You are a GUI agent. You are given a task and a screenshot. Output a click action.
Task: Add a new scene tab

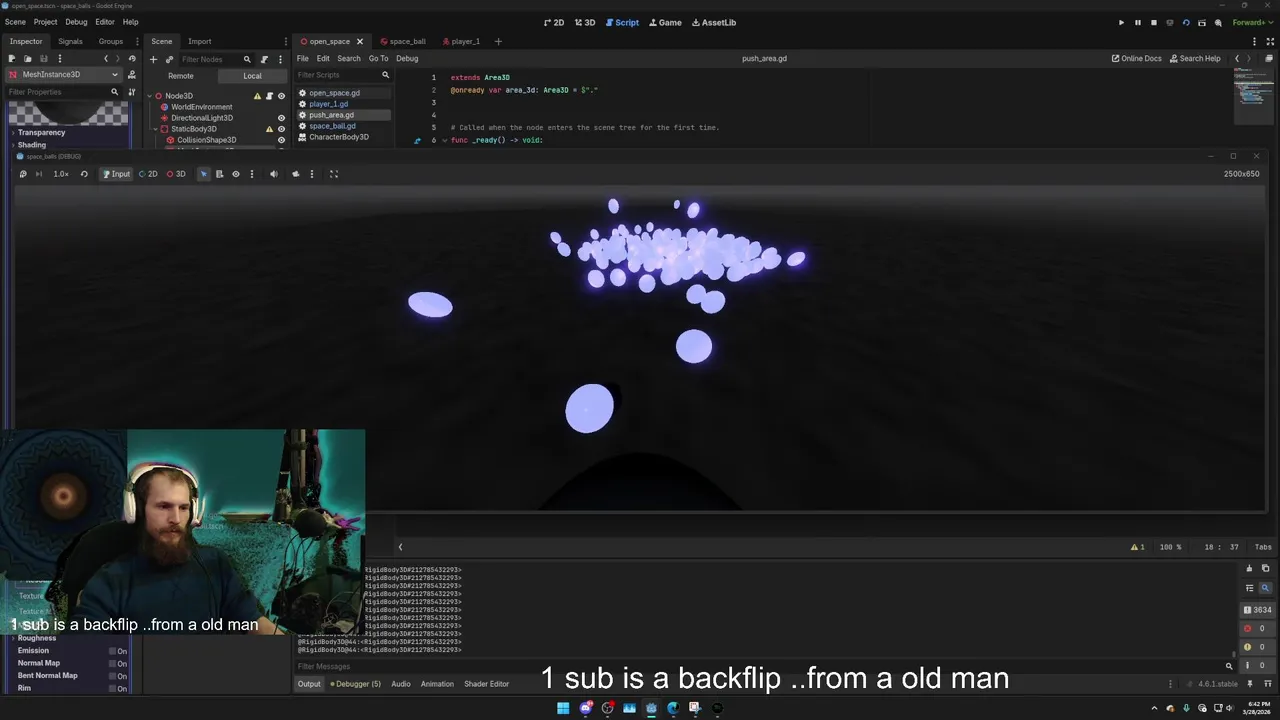click(x=498, y=41)
